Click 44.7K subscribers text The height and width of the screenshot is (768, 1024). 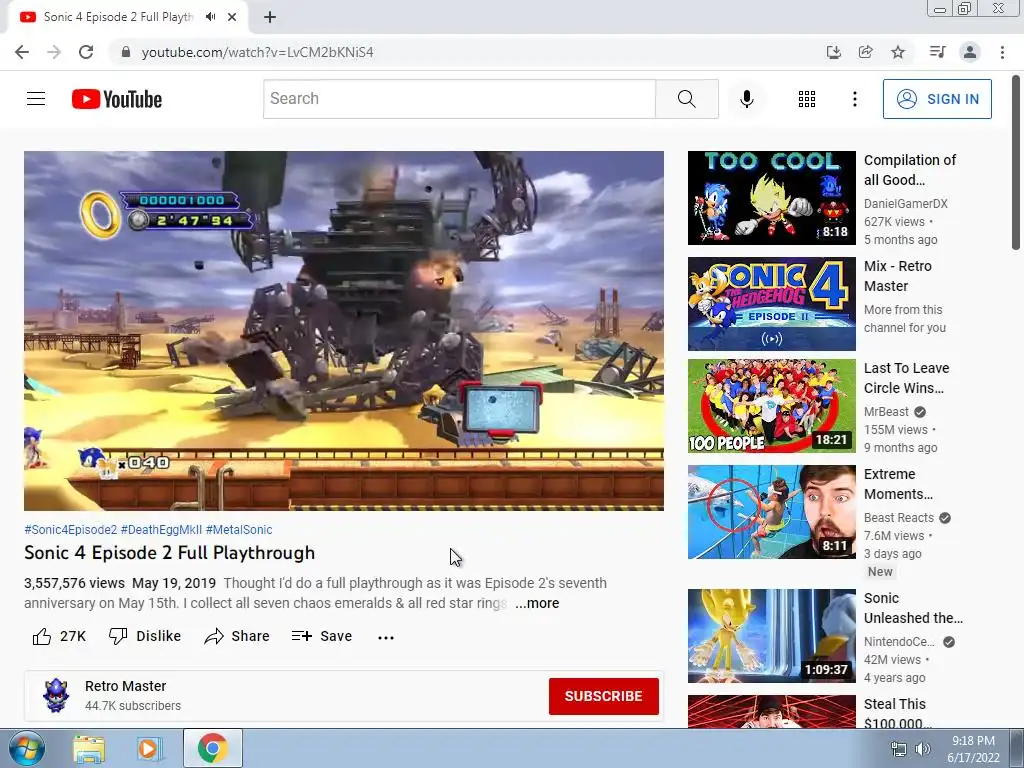133,706
